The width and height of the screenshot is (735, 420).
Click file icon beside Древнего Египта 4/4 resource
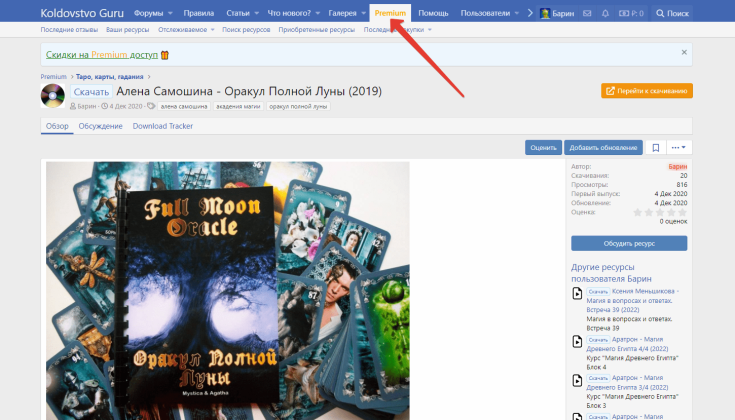pyautogui.click(x=578, y=341)
